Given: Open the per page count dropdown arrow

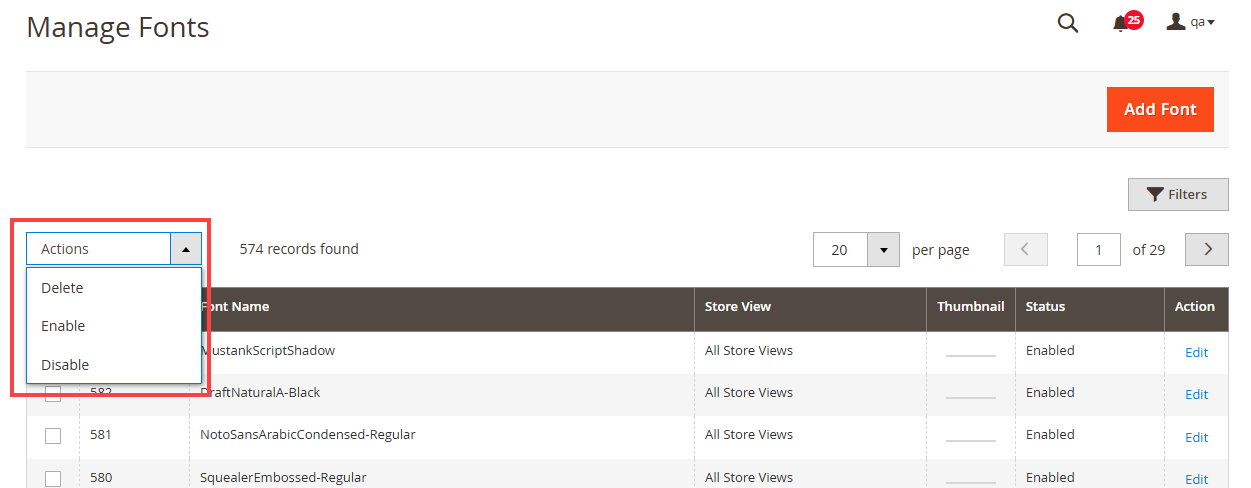Looking at the screenshot, I should click(883, 249).
